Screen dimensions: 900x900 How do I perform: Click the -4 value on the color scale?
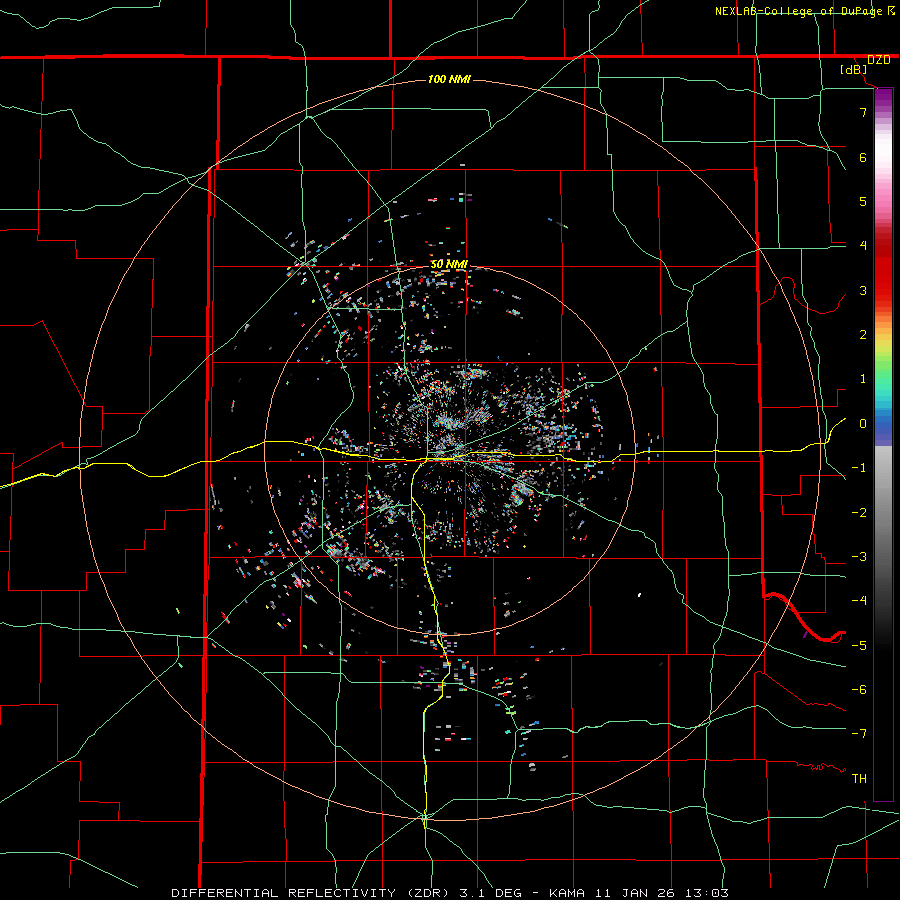[x=859, y=601]
